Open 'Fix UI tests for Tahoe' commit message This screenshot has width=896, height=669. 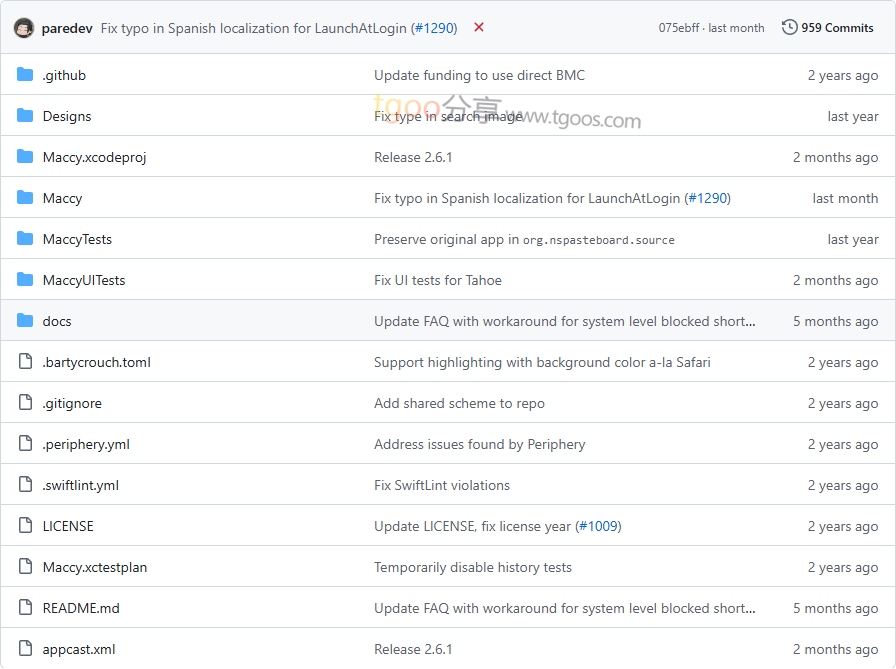(438, 280)
